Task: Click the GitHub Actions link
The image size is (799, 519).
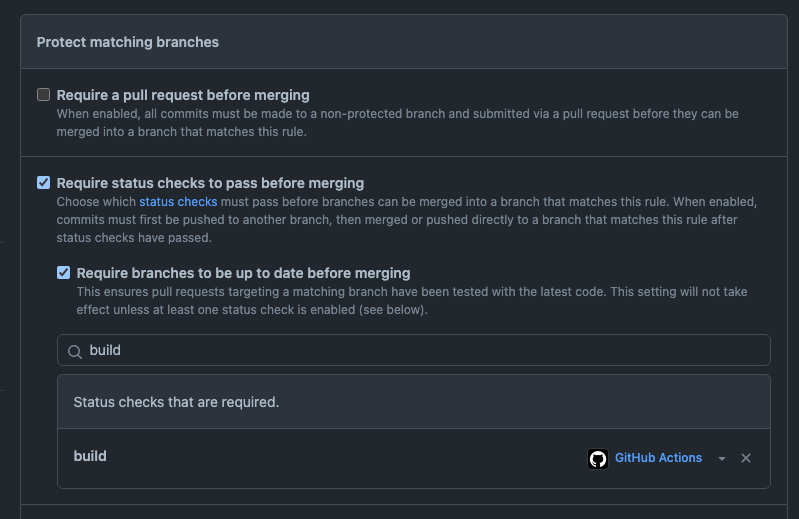Action: (658, 457)
